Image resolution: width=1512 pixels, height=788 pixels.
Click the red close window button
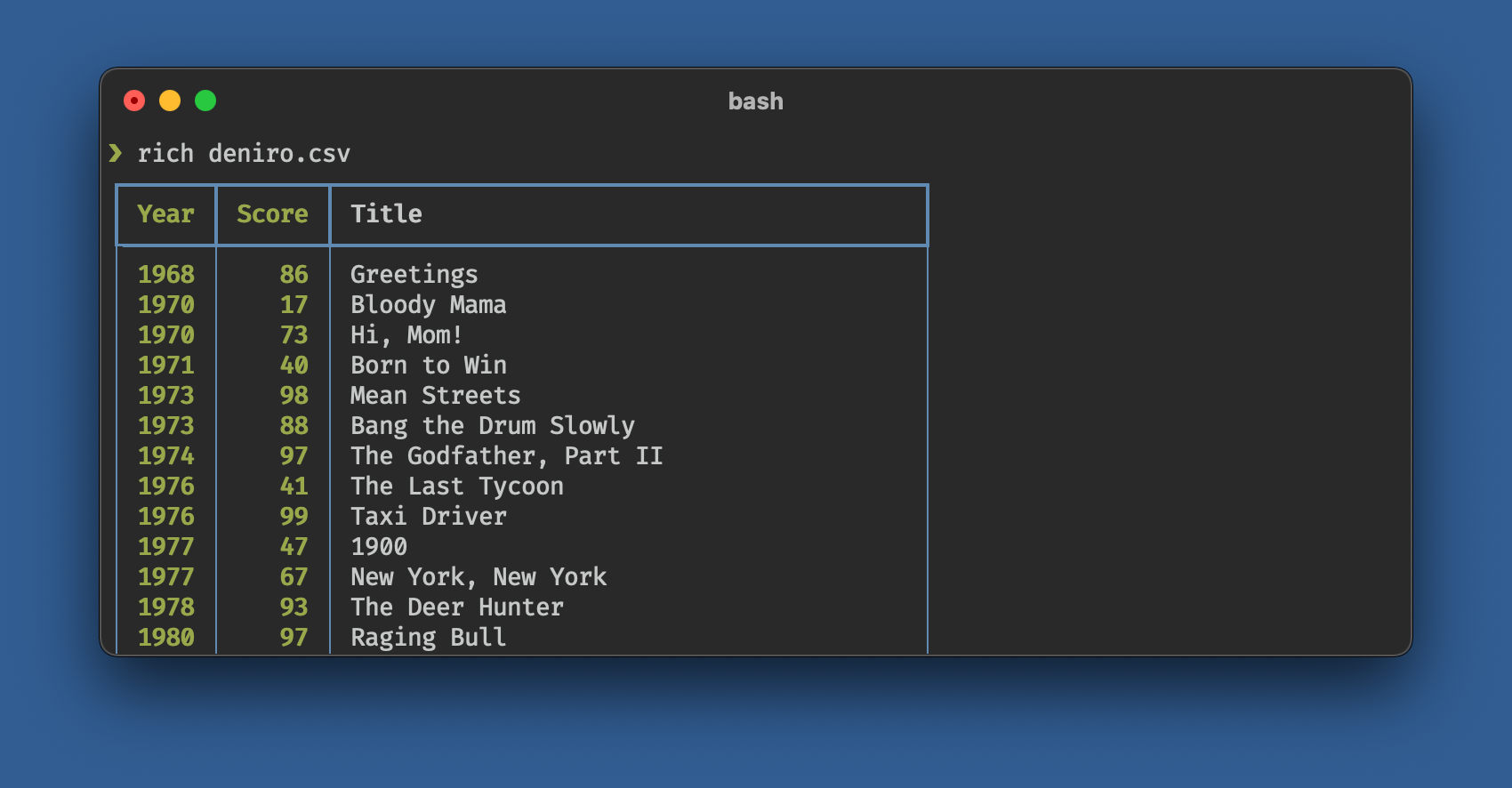click(x=134, y=101)
